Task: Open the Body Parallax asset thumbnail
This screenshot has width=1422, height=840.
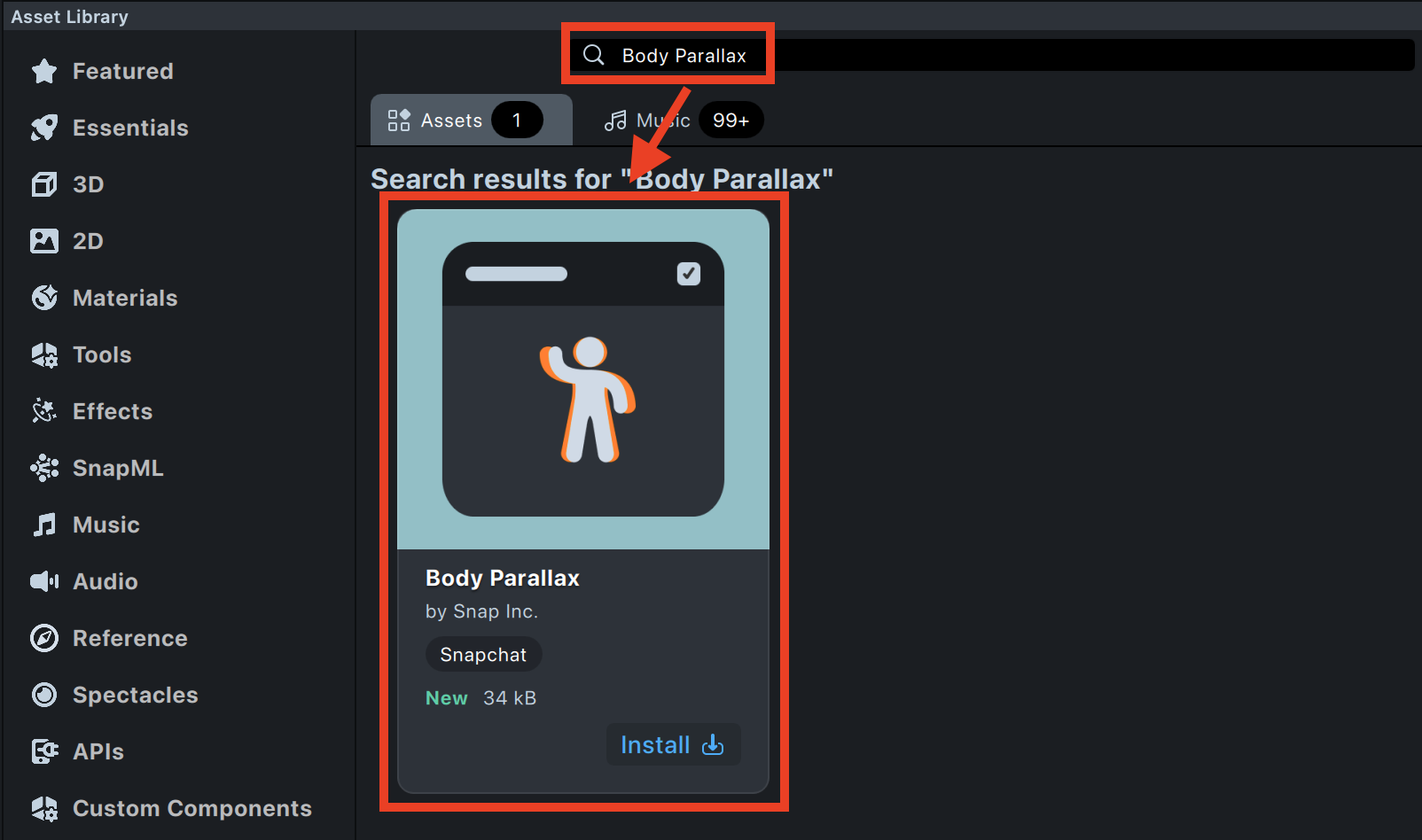Action: (x=583, y=379)
